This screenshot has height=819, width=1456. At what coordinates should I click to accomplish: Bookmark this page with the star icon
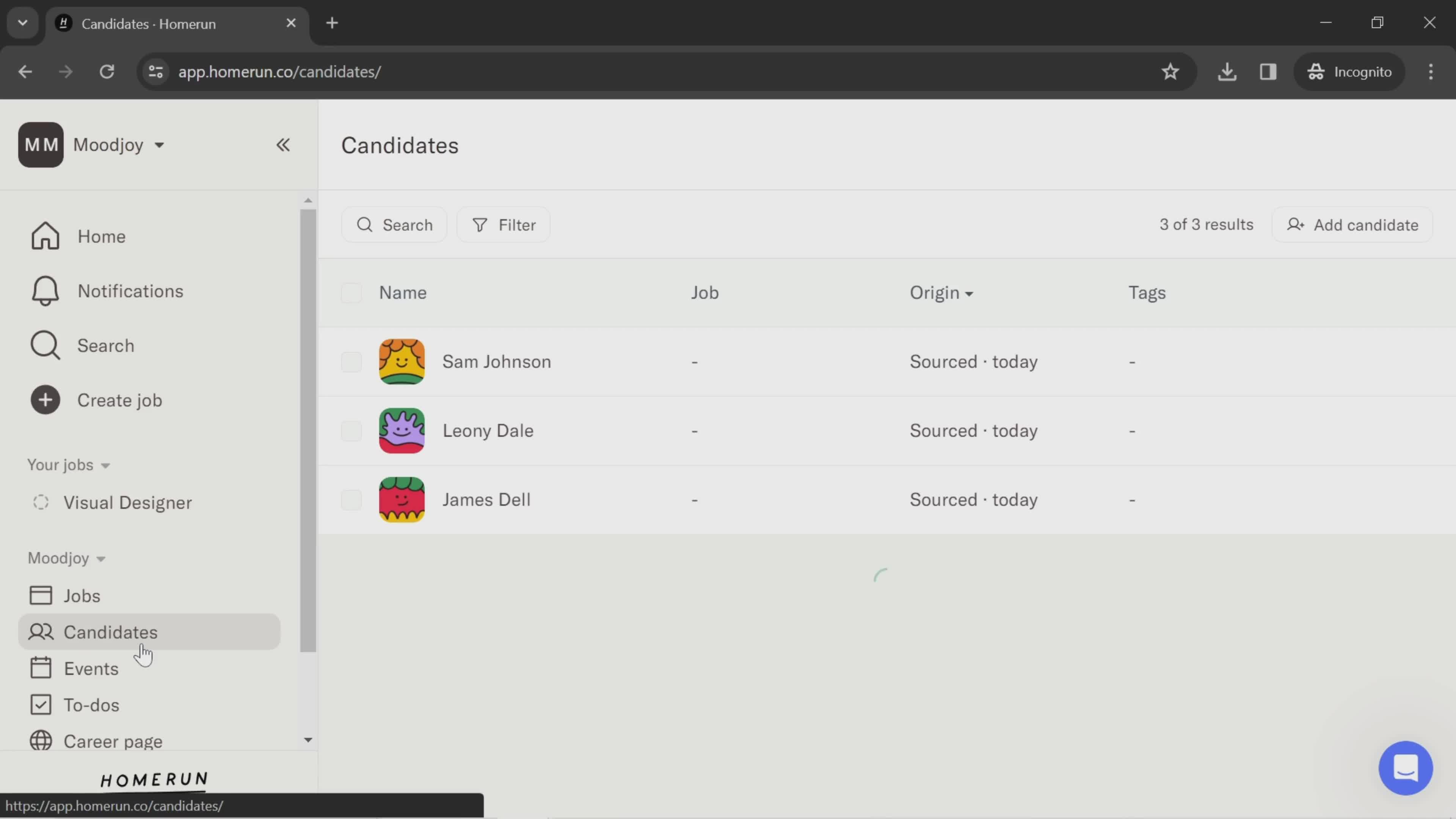1170,72
